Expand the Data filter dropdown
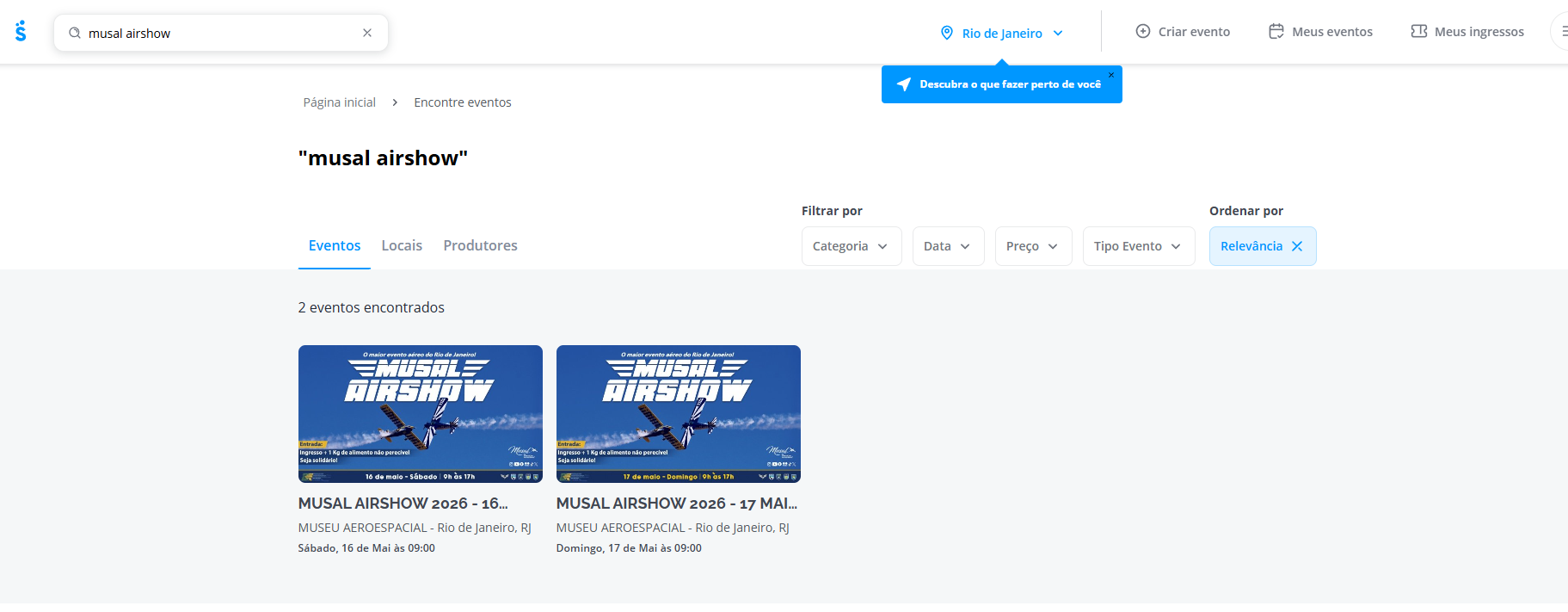Screen dimensions: 1568x612 tap(948, 246)
